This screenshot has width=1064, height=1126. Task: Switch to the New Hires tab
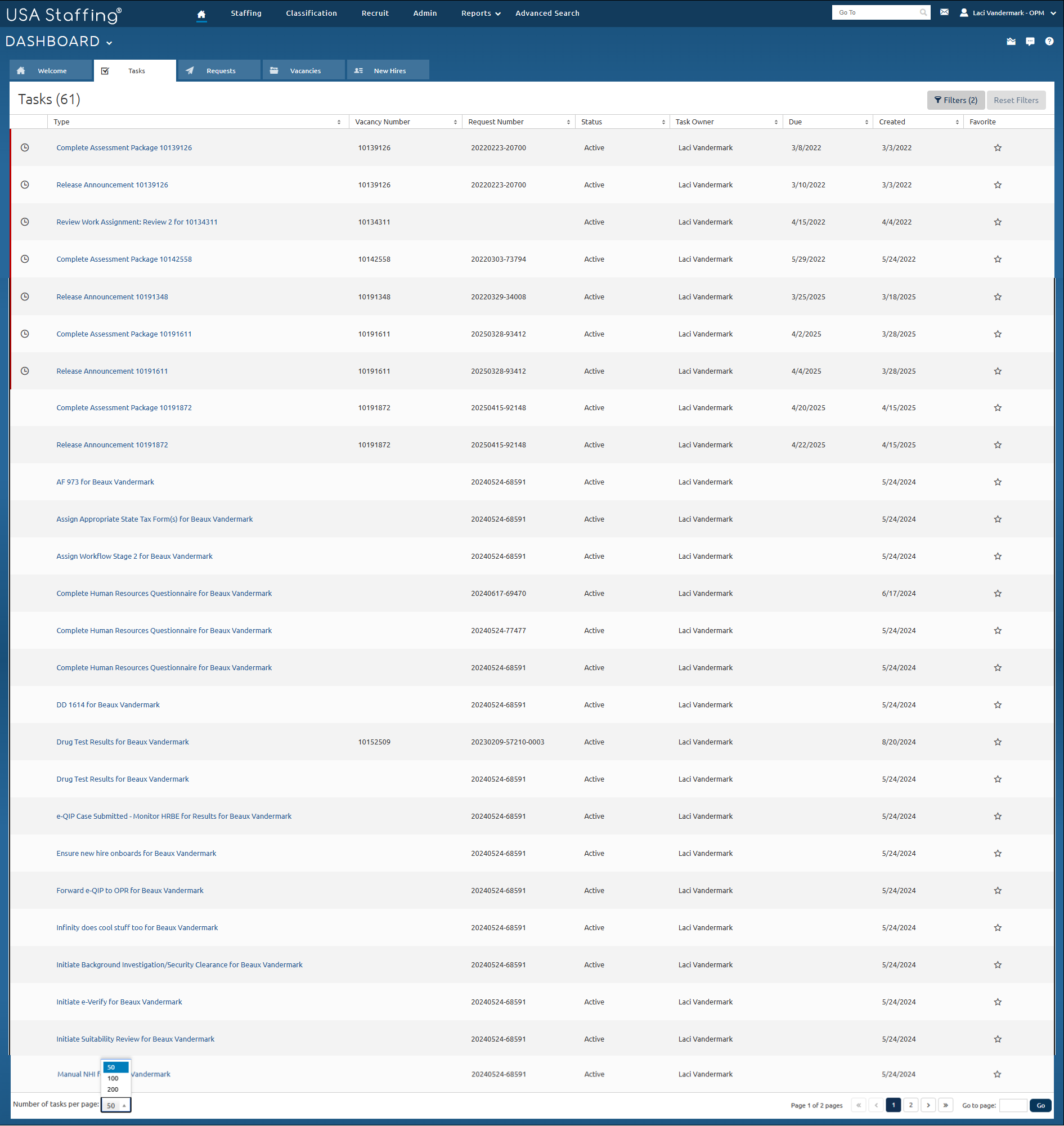(388, 70)
